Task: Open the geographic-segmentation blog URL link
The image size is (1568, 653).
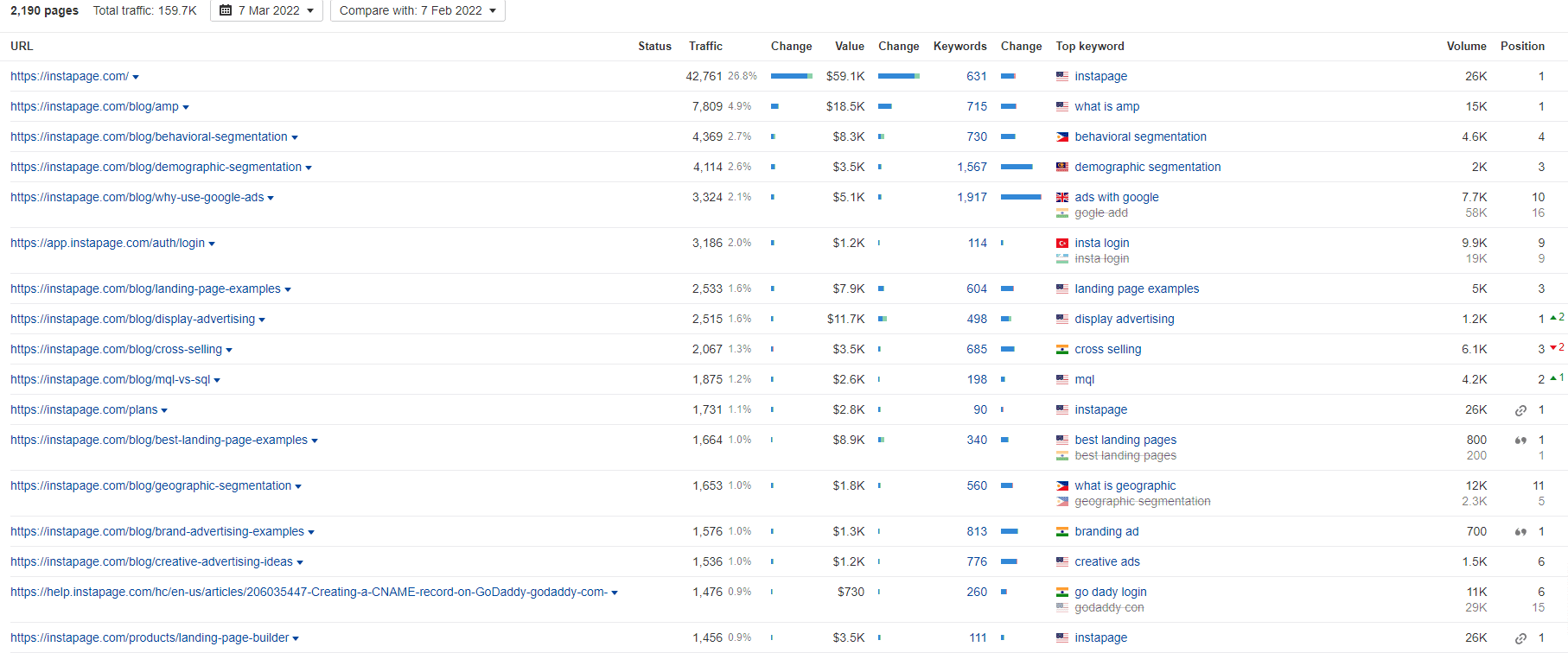Action: pyautogui.click(x=150, y=485)
